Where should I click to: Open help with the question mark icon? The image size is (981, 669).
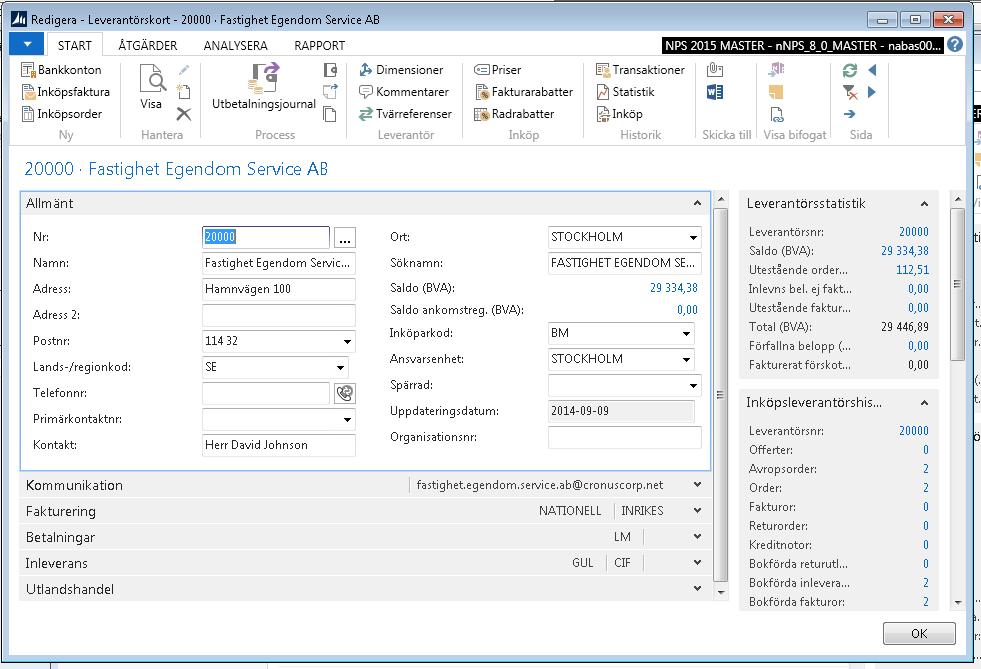955,44
